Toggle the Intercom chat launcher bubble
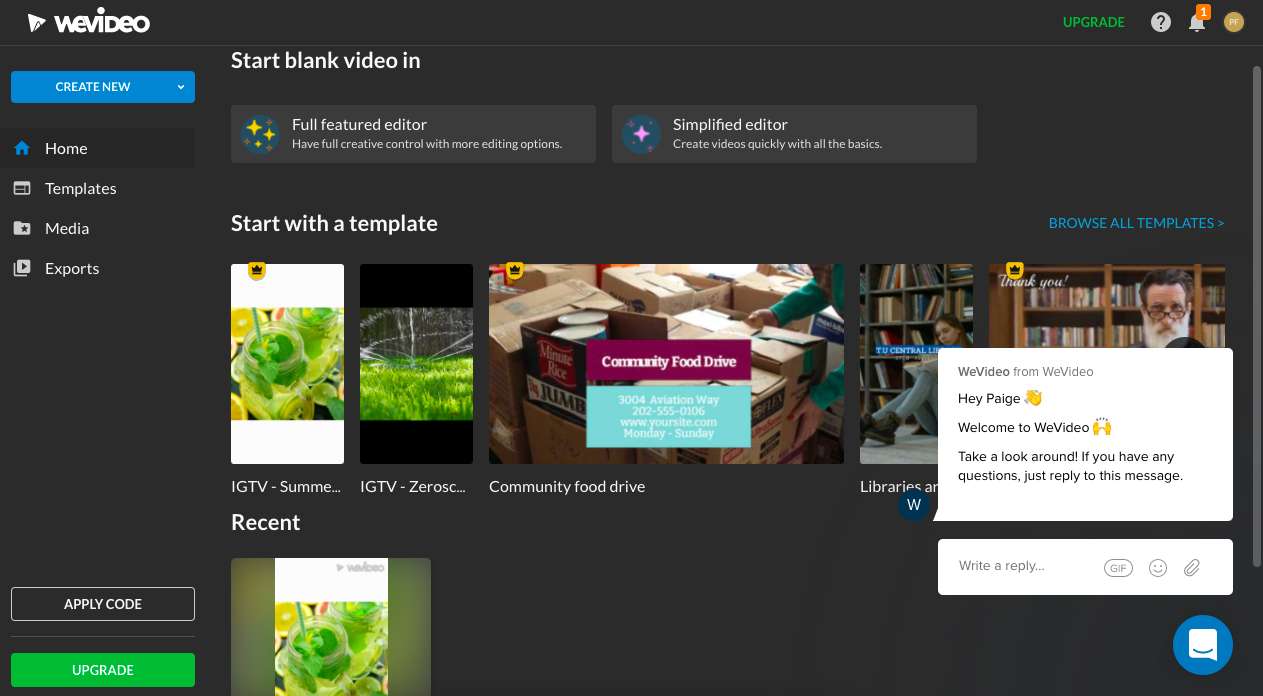This screenshot has width=1263, height=696. point(1202,645)
